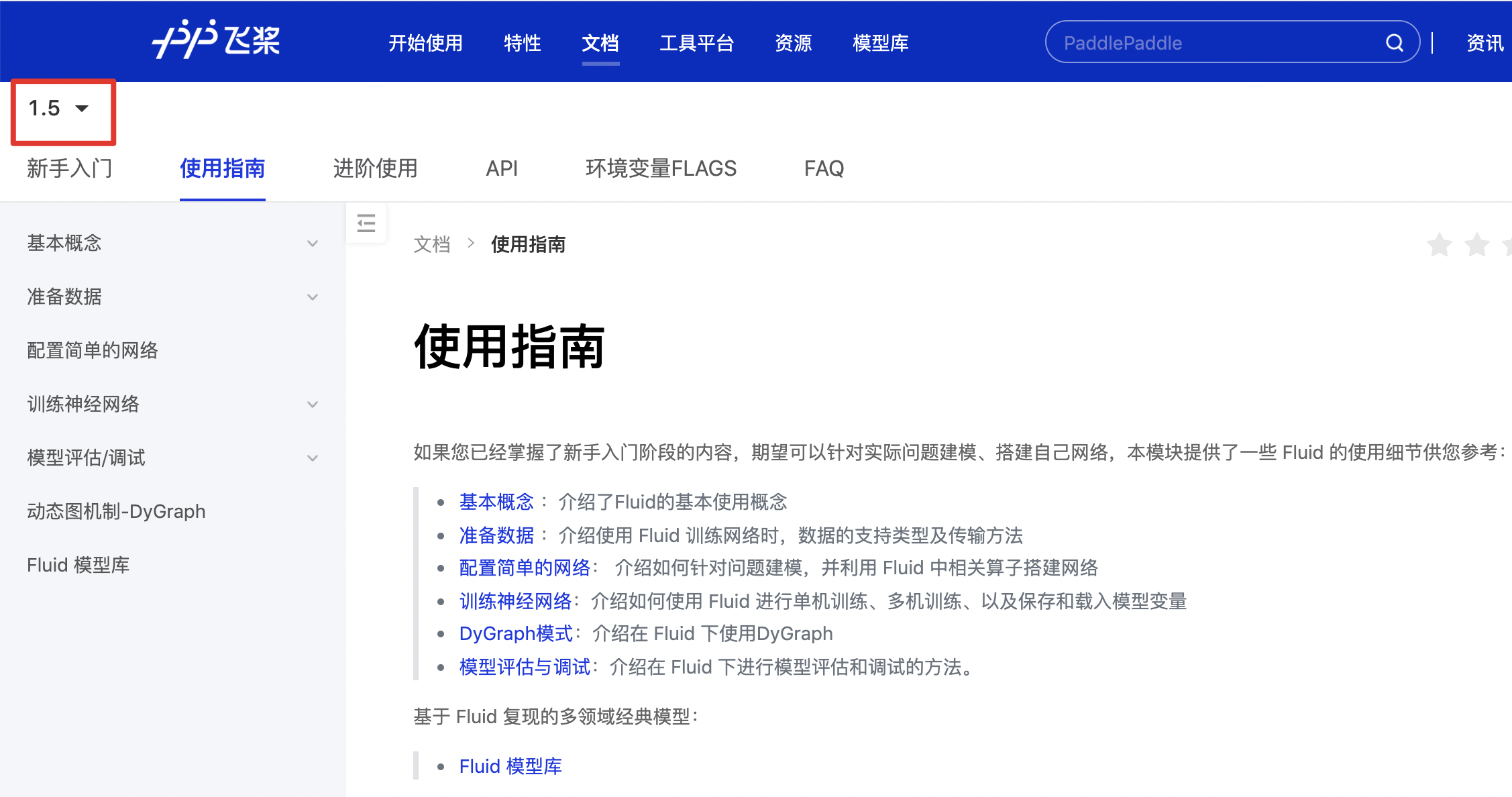Viewport: 1512px width, 797px height.
Task: Click the first rating star
Action: 1439,245
